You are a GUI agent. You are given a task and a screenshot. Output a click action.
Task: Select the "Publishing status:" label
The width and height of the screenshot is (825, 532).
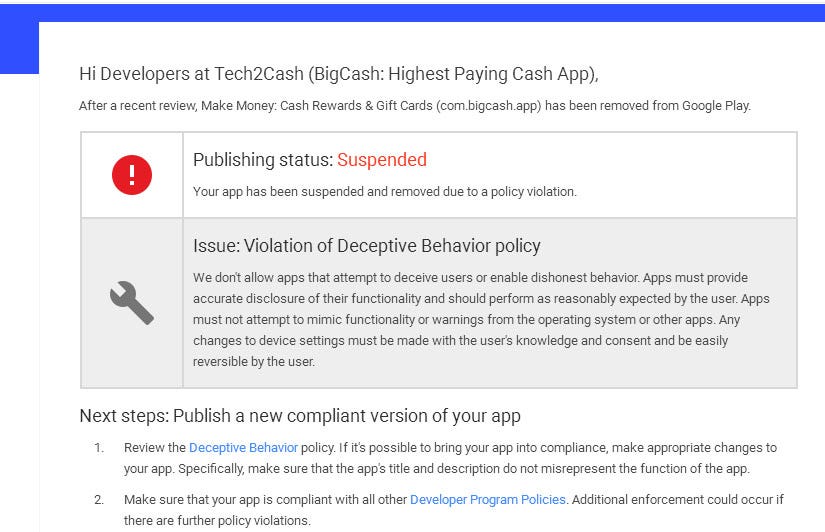[263, 160]
